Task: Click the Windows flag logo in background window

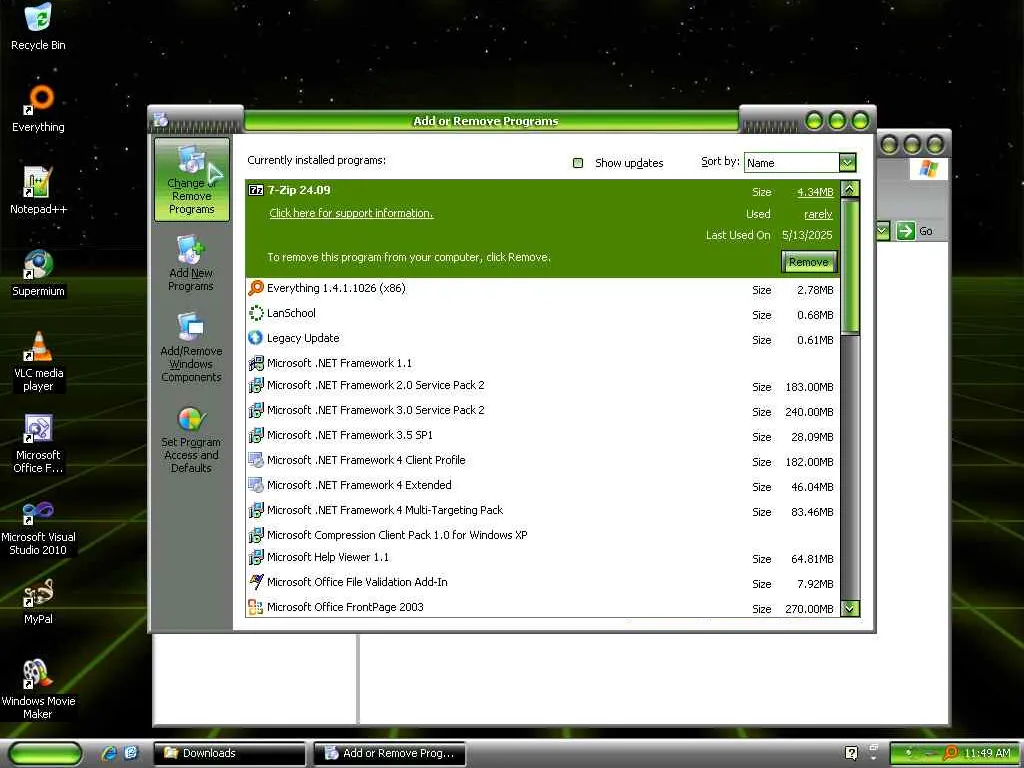Action: point(928,169)
